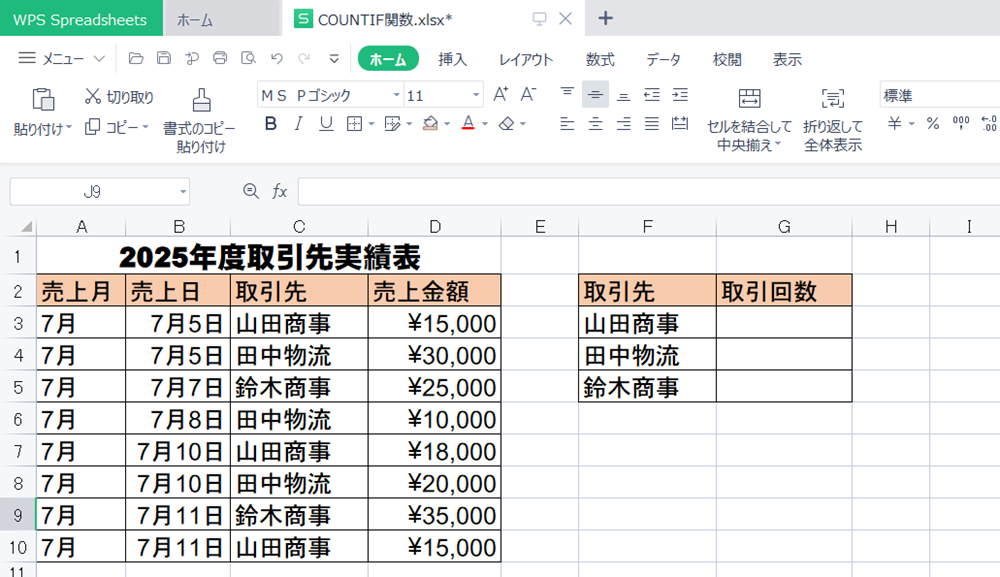
Task: Toggle bottom vertical alignment
Action: click(x=623, y=95)
